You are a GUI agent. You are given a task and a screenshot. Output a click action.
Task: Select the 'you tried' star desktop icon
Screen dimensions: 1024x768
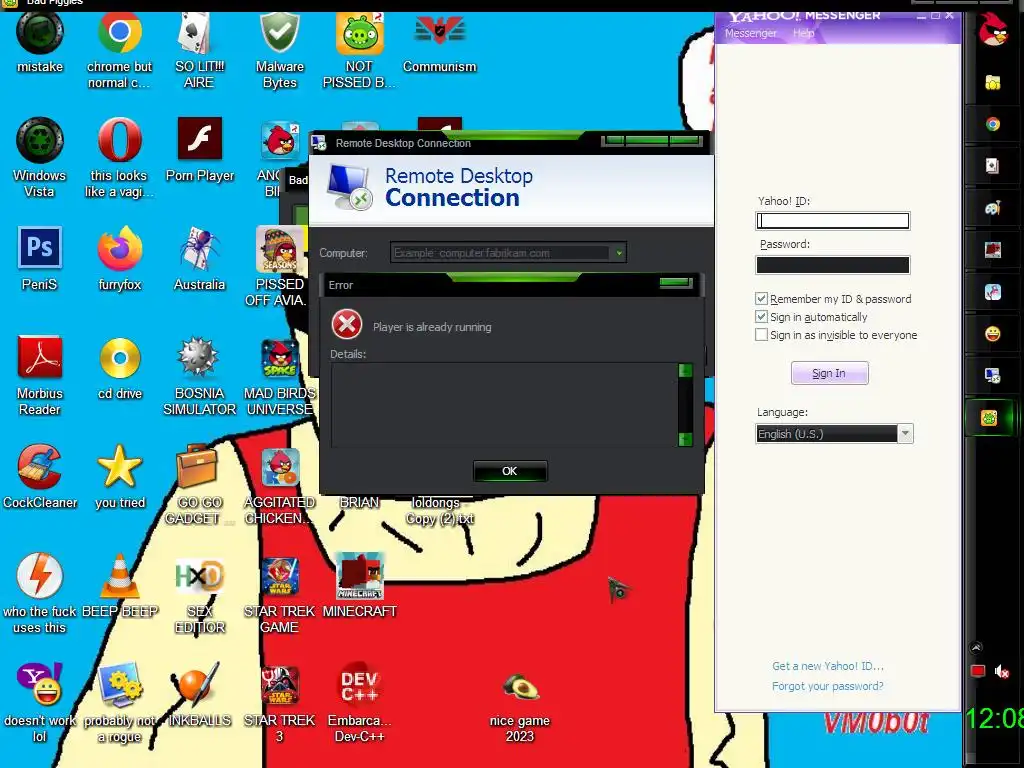(x=120, y=477)
